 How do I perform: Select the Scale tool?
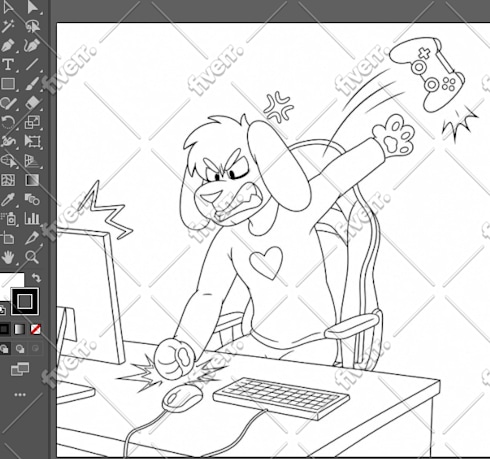[x=32, y=122]
